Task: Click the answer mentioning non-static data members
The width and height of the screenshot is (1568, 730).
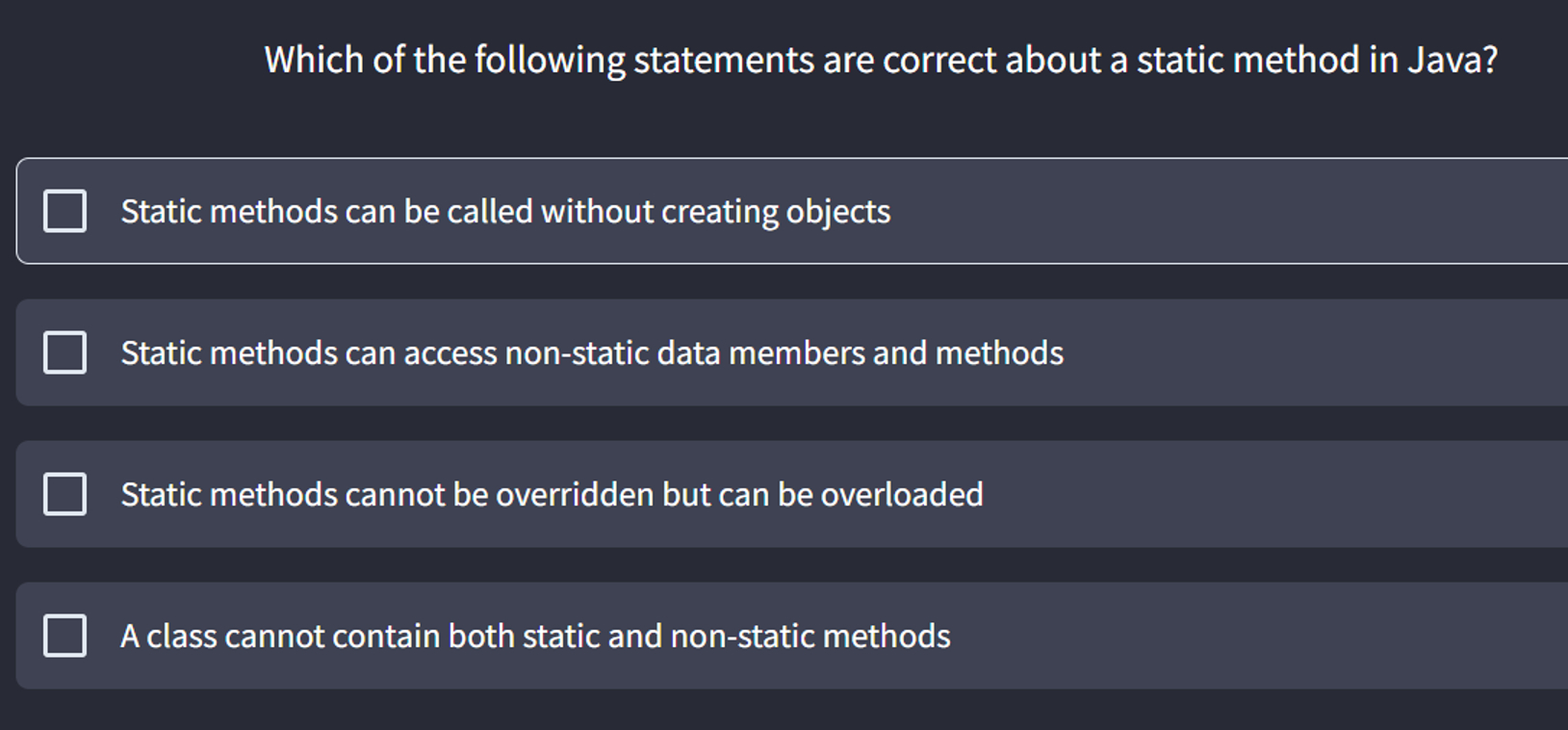Action: point(591,352)
